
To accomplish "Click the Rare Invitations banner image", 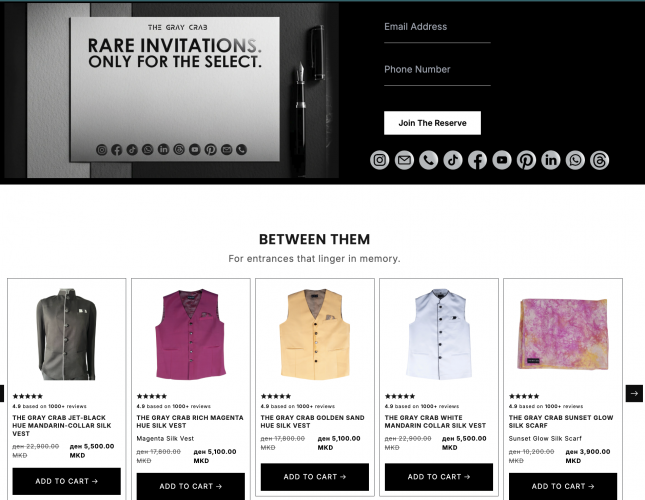I will (172, 90).
